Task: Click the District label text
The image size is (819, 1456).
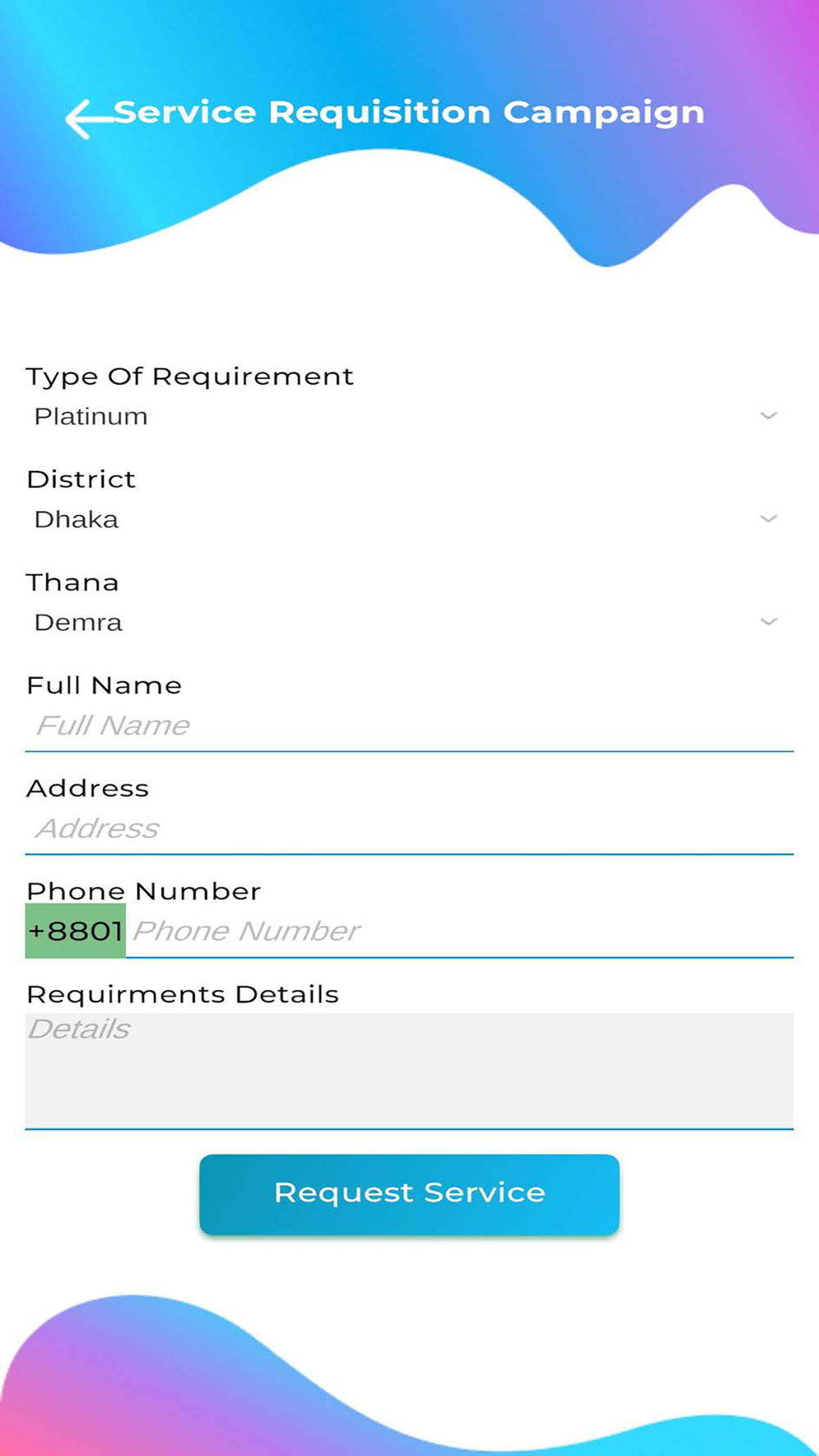Action: 81,479
